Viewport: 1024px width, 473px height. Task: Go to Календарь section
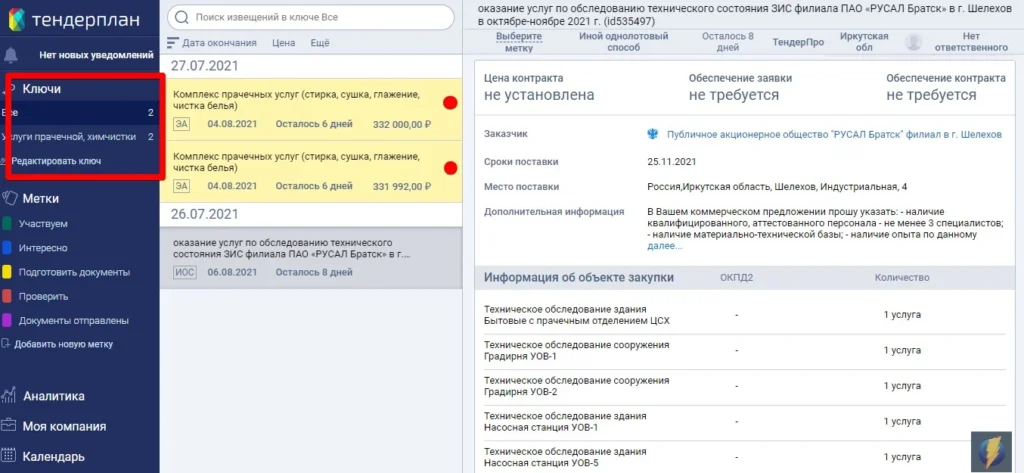coord(54,457)
